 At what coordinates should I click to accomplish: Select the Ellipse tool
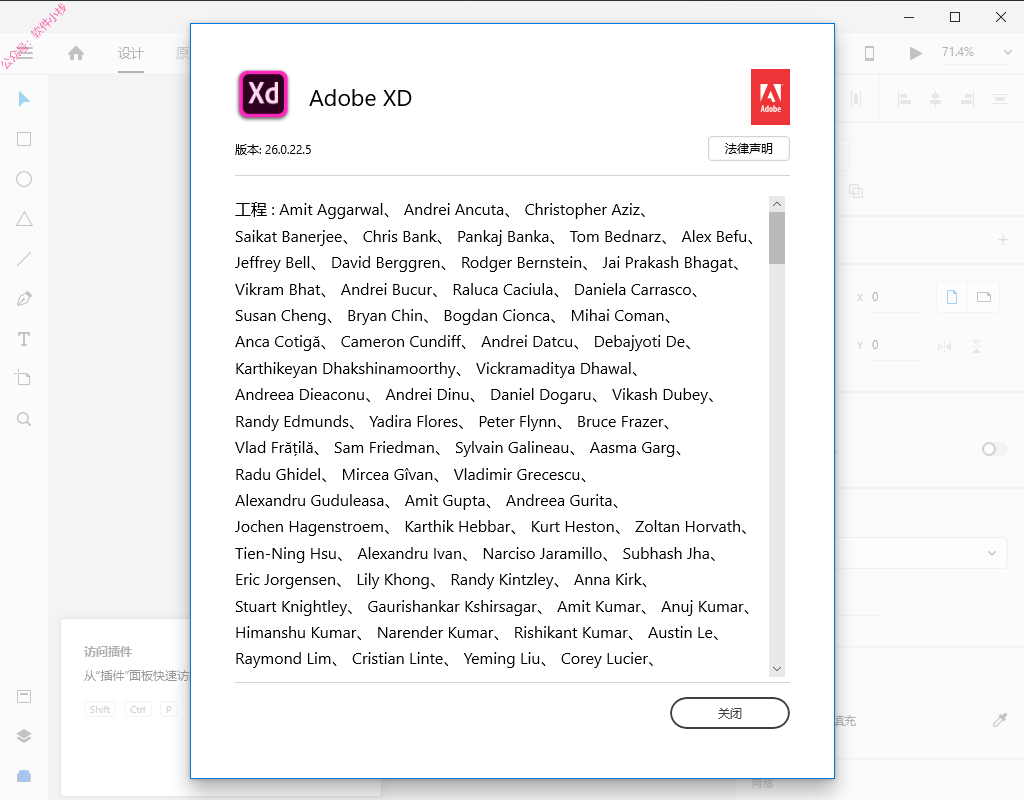point(24,179)
